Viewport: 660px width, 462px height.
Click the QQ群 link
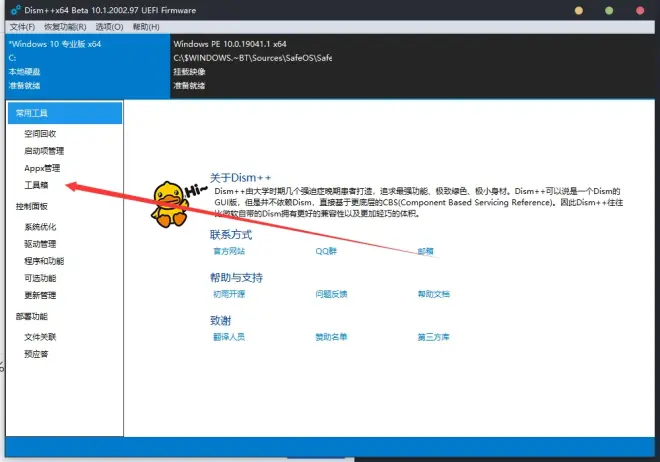326,251
